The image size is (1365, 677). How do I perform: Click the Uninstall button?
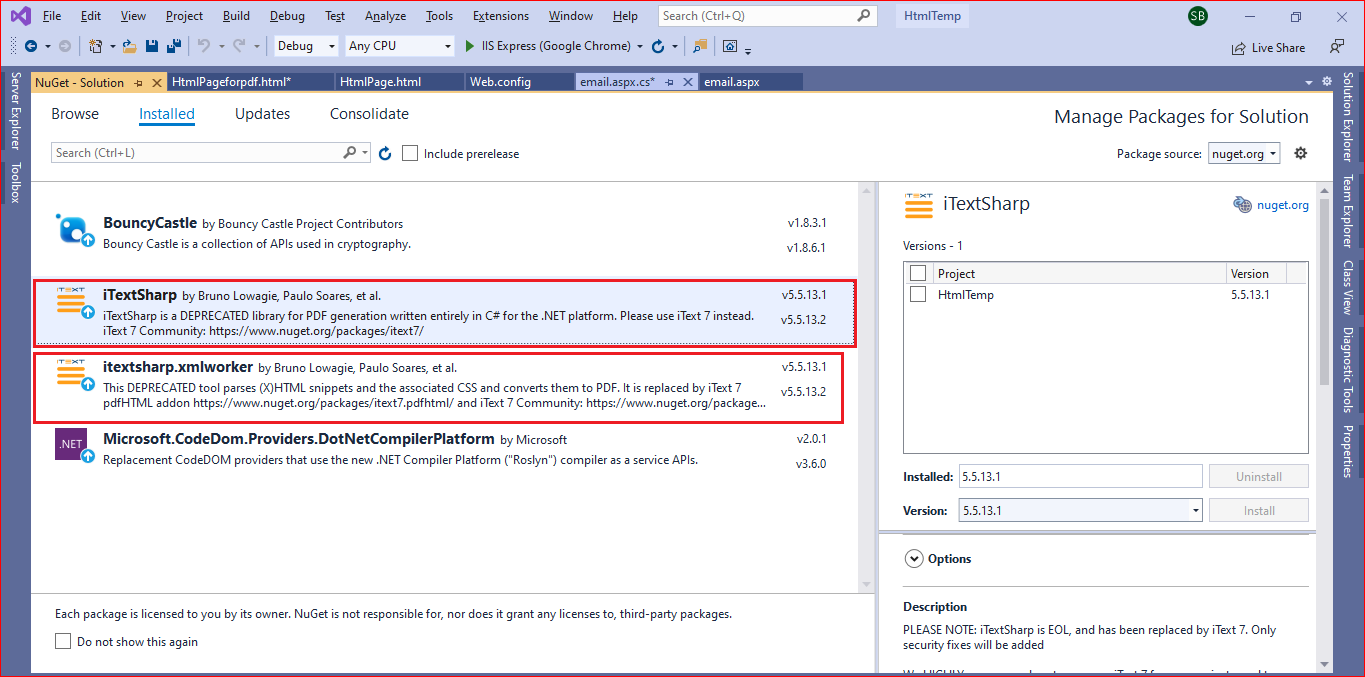[x=1258, y=476]
